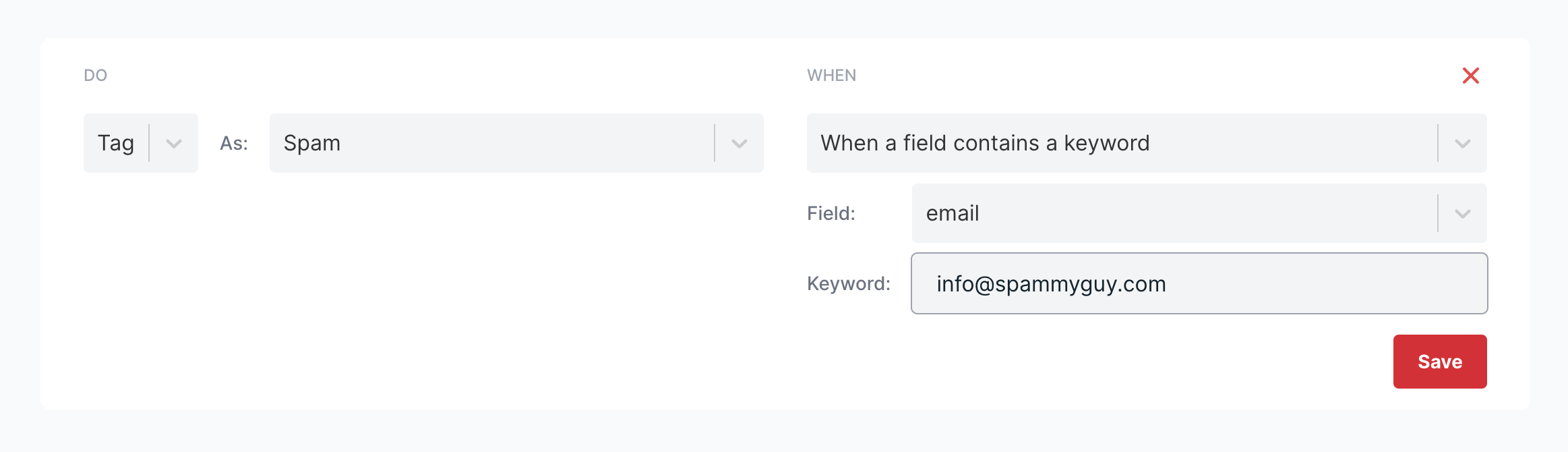Viewport: 1568px width, 452px height.
Task: Click the word 'email' in Field selector
Action: (x=952, y=213)
